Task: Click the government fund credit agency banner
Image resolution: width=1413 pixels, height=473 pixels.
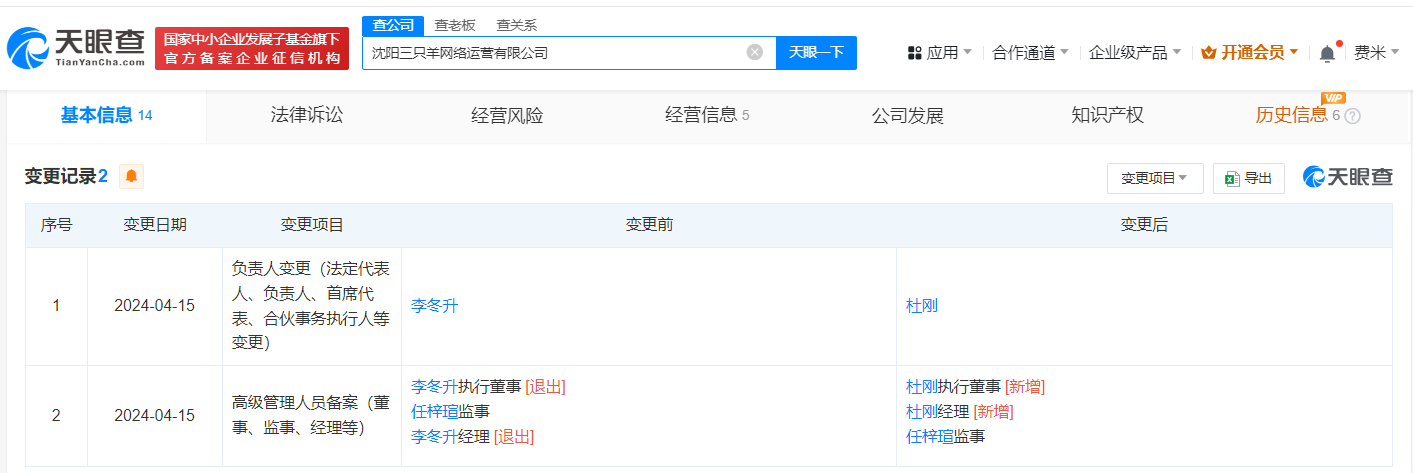Action: click(x=252, y=49)
